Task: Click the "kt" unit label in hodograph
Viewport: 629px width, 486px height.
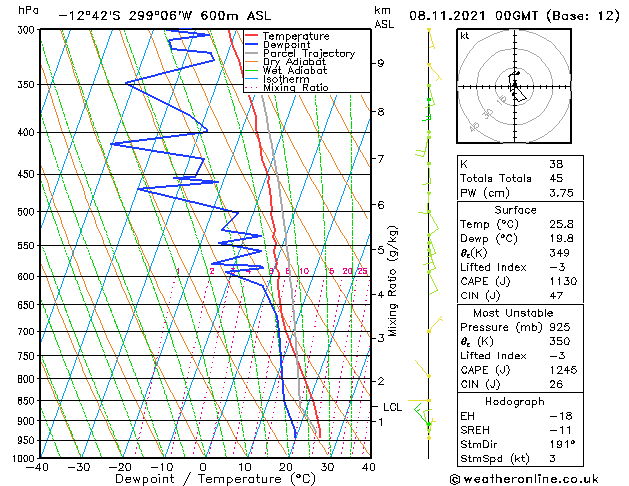Action: pos(465,36)
